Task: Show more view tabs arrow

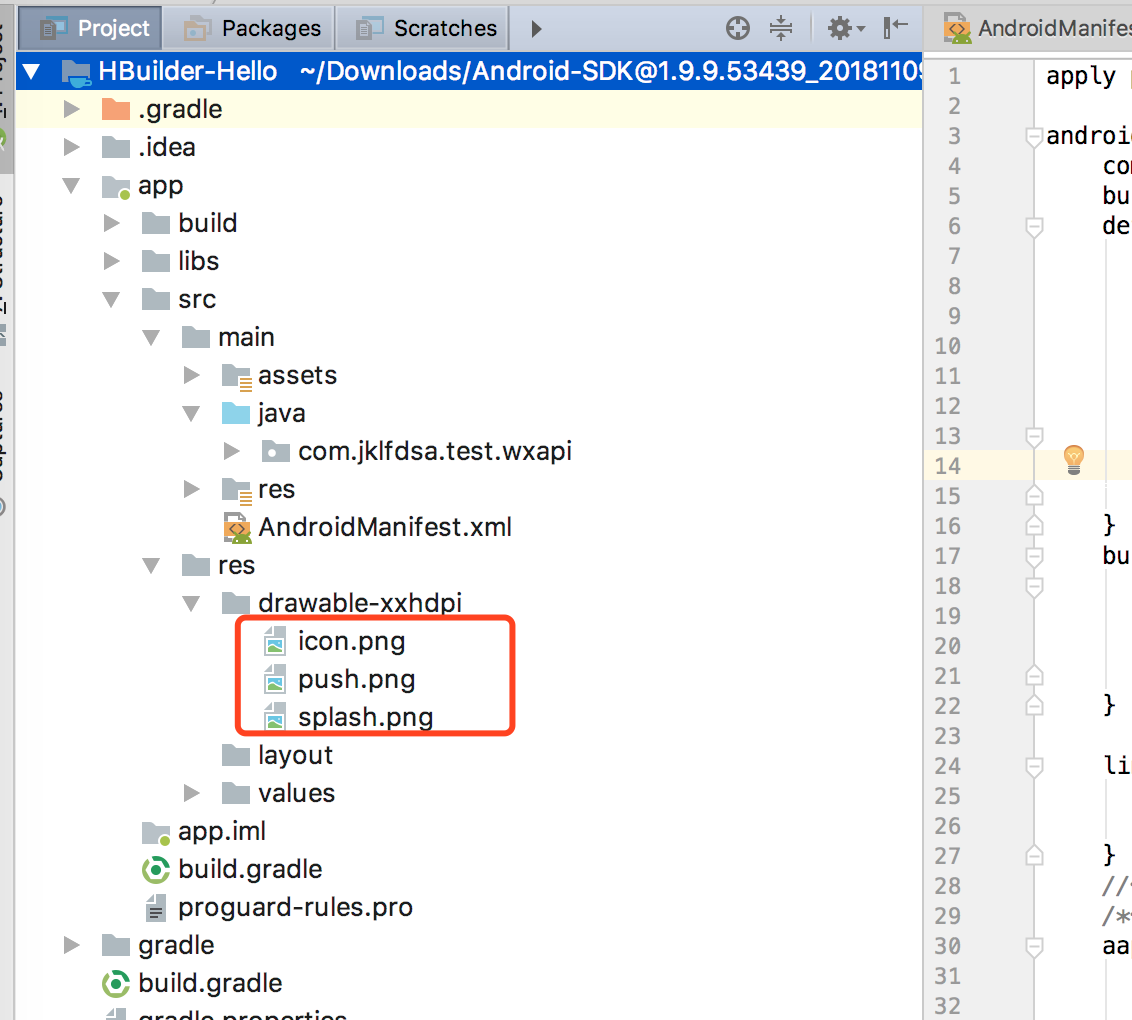Action: (x=536, y=29)
